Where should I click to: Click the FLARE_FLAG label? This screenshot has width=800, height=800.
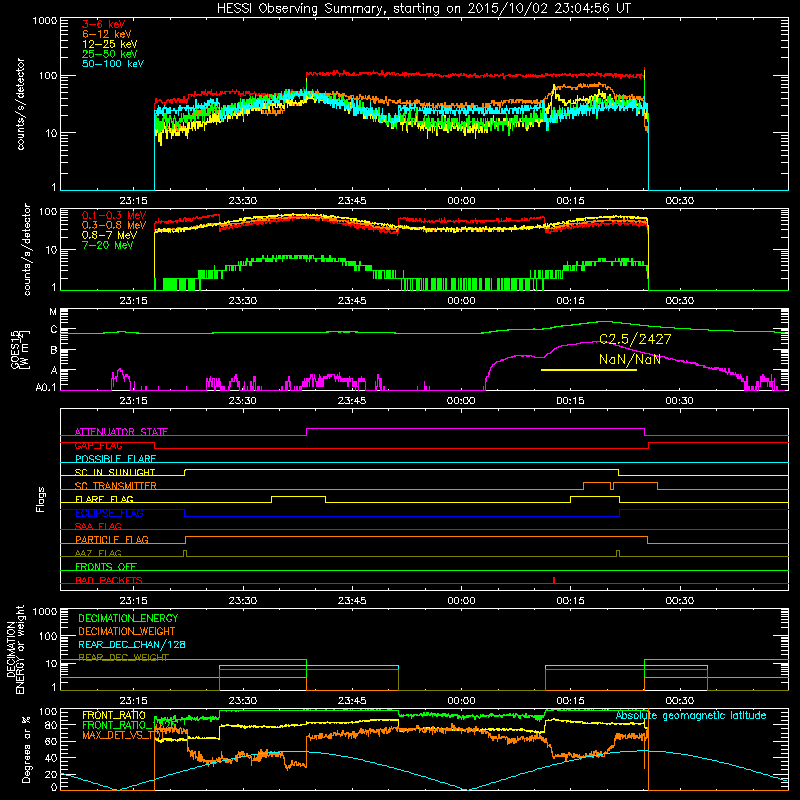click(x=104, y=499)
